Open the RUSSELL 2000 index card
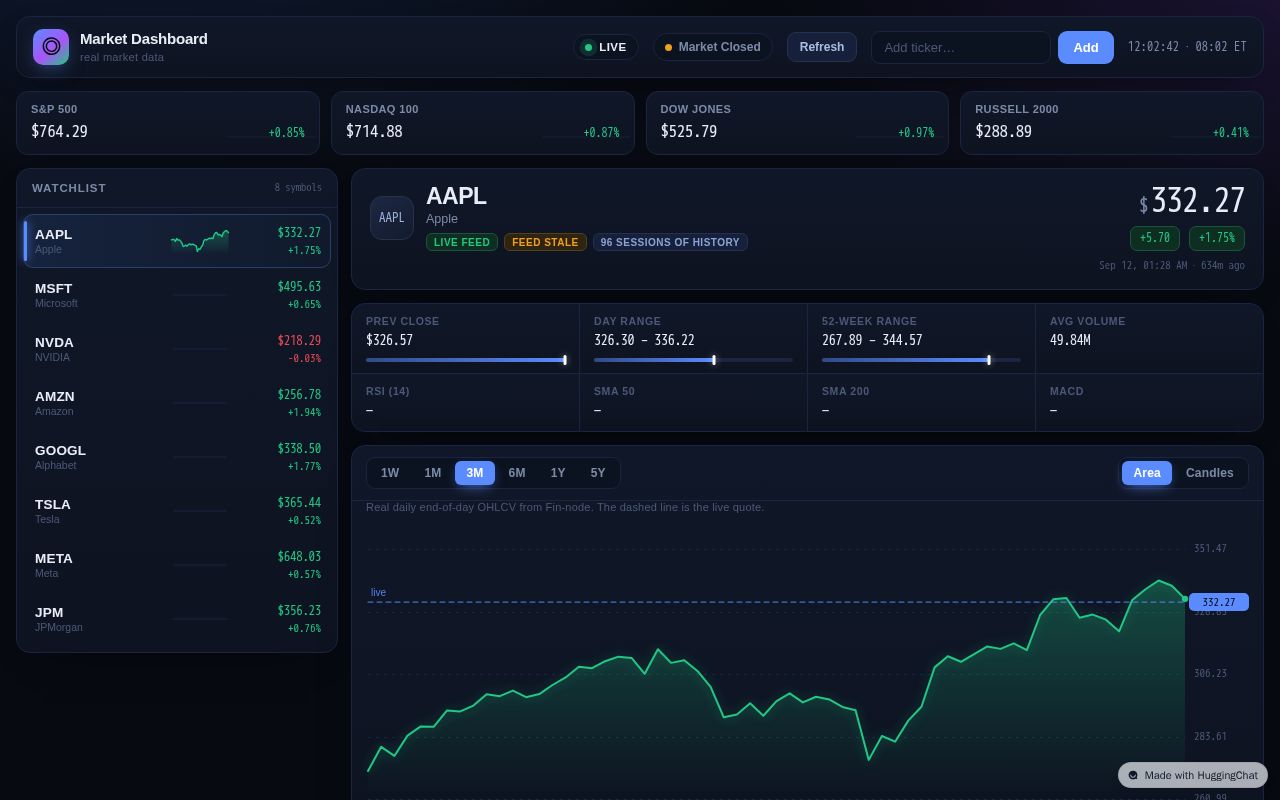The height and width of the screenshot is (800, 1280). tap(1112, 123)
